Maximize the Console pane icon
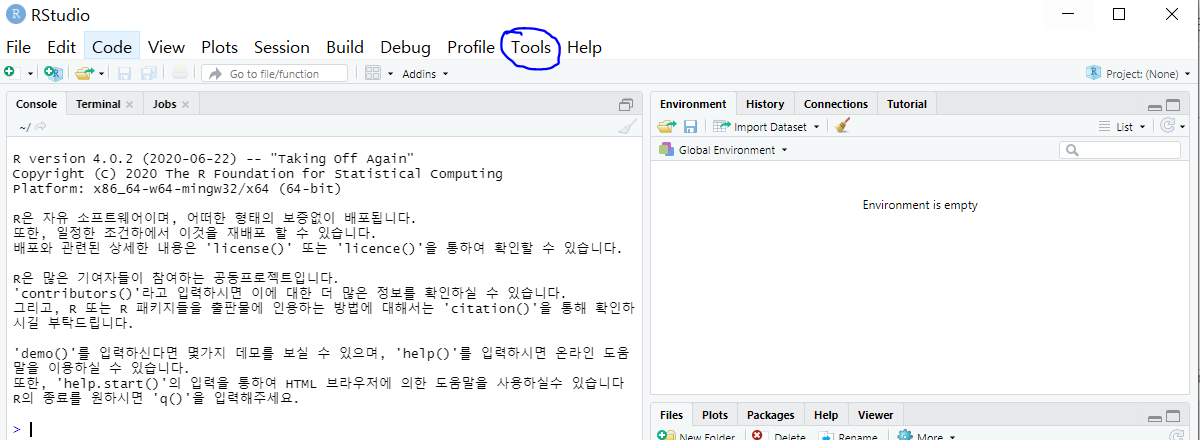 click(626, 105)
